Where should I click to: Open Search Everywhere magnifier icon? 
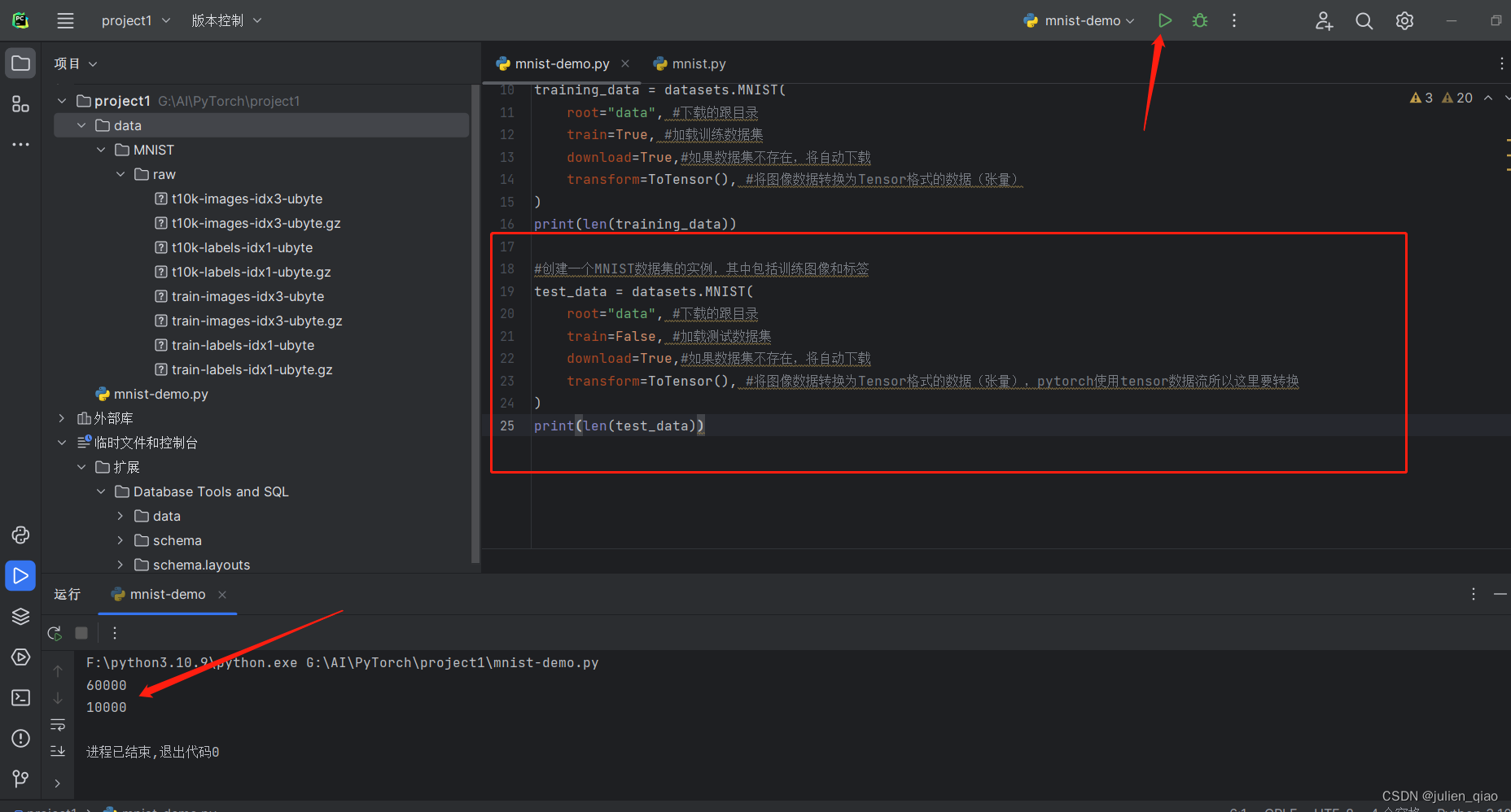click(1364, 21)
